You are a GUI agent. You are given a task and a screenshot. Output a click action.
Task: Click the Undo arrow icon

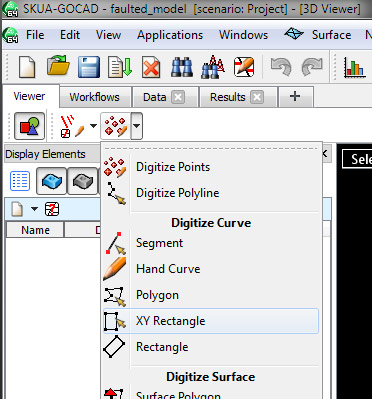click(x=281, y=67)
